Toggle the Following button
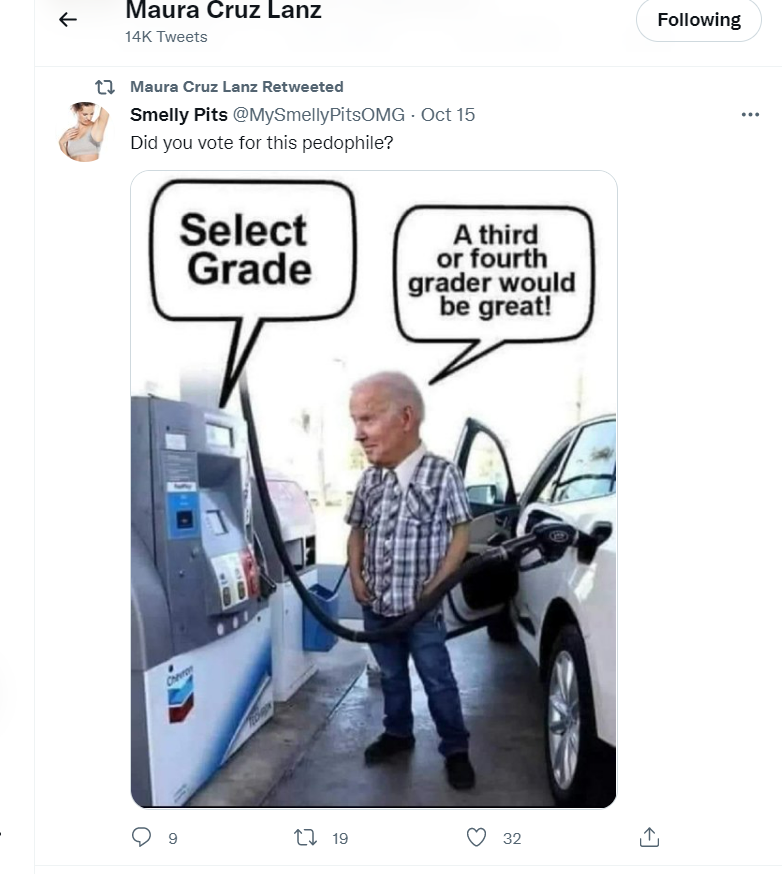The width and height of the screenshot is (783, 874). pyautogui.click(x=699, y=20)
